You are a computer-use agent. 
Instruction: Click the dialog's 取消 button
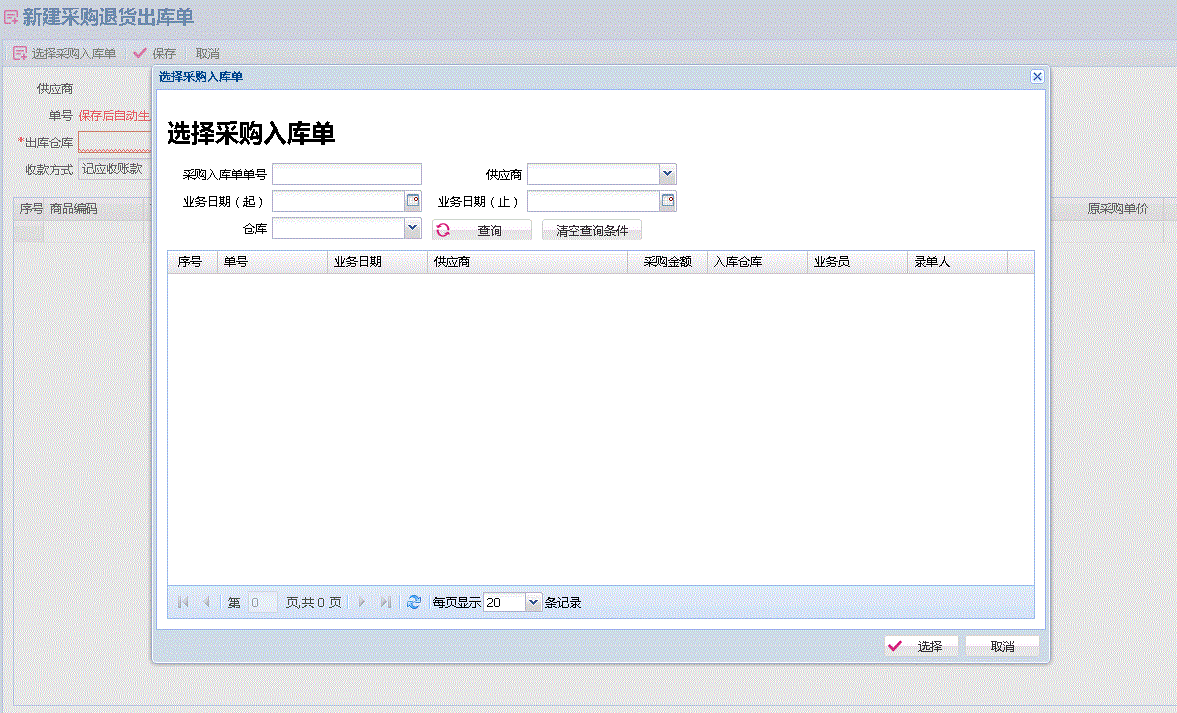pyautogui.click(x=1002, y=646)
